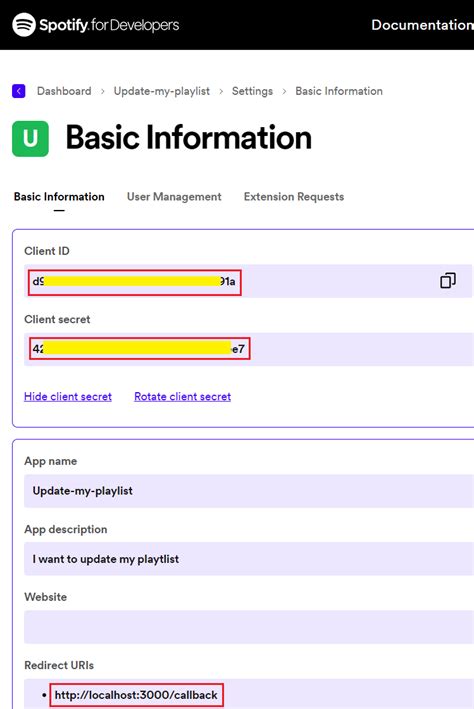This screenshot has height=709, width=474.
Task: Click the purple back arrow icon
Action: [x=19, y=91]
